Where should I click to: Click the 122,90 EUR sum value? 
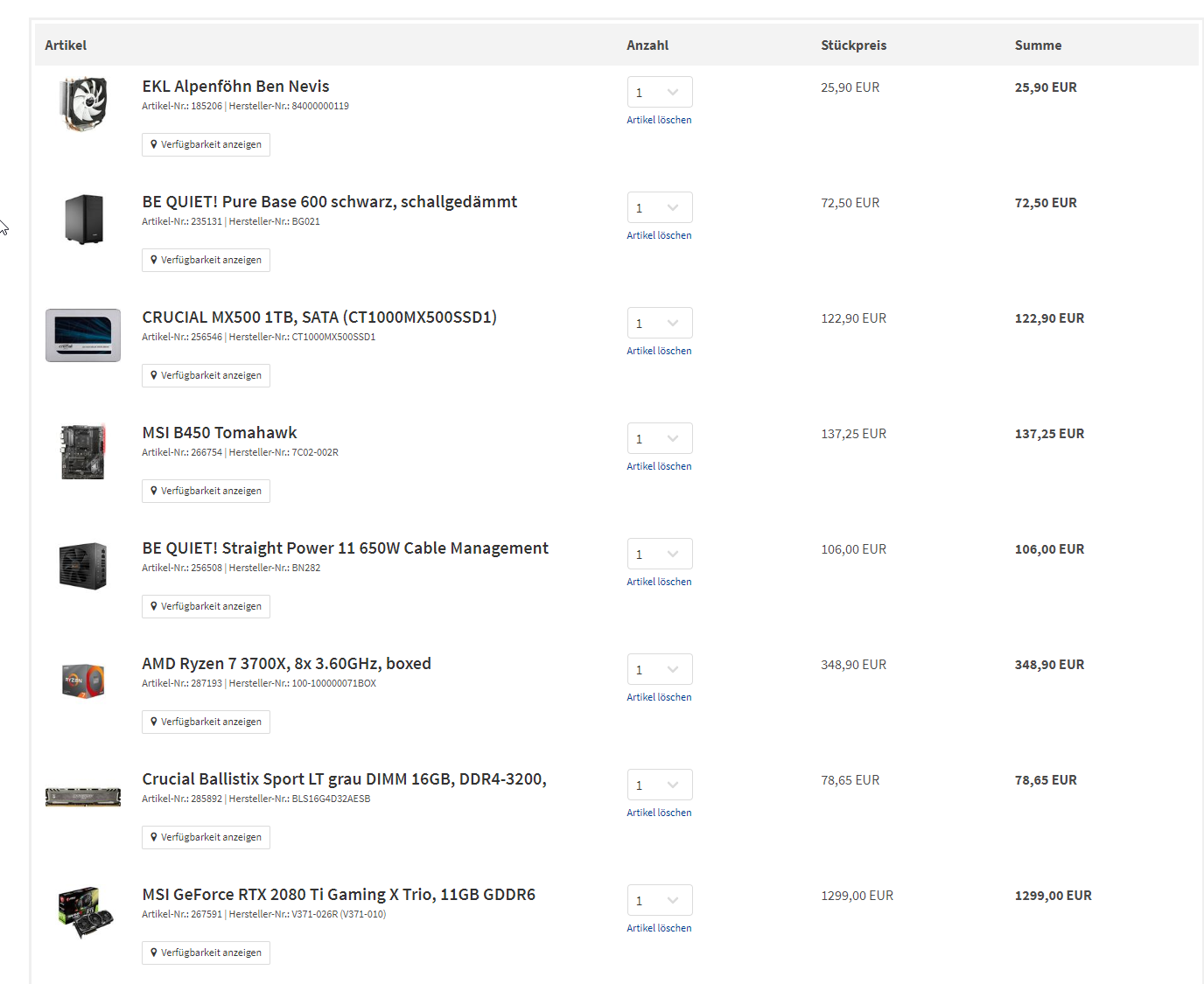1049,318
